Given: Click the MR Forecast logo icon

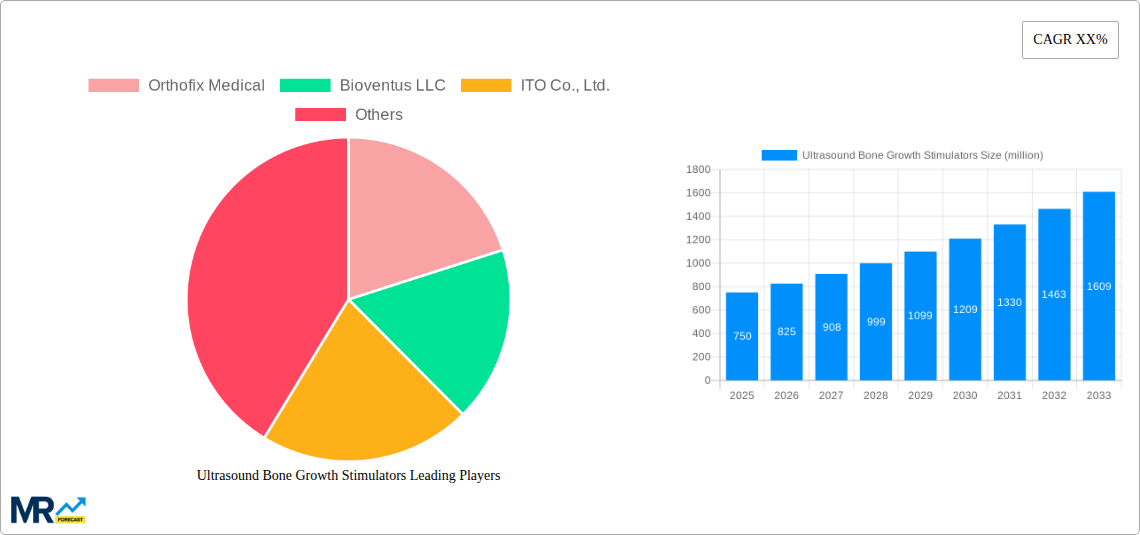Looking at the screenshot, I should (48, 509).
